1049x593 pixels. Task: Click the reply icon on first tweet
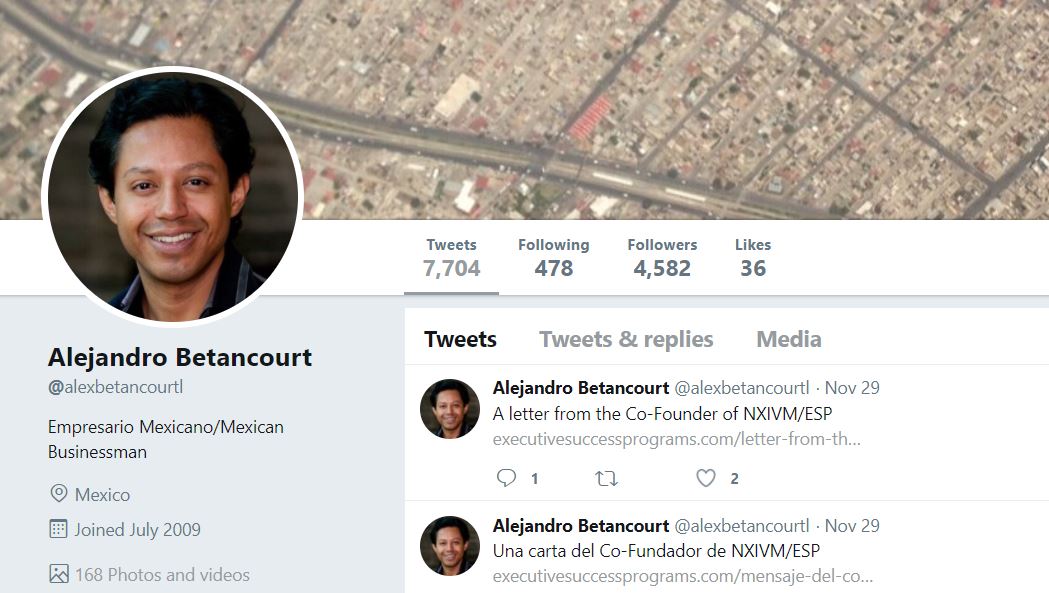(506, 478)
